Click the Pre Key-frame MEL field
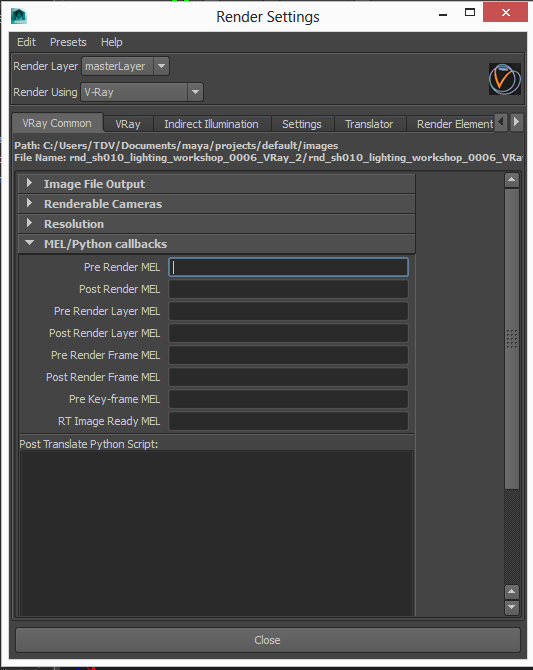This screenshot has width=533, height=670. tap(289, 399)
